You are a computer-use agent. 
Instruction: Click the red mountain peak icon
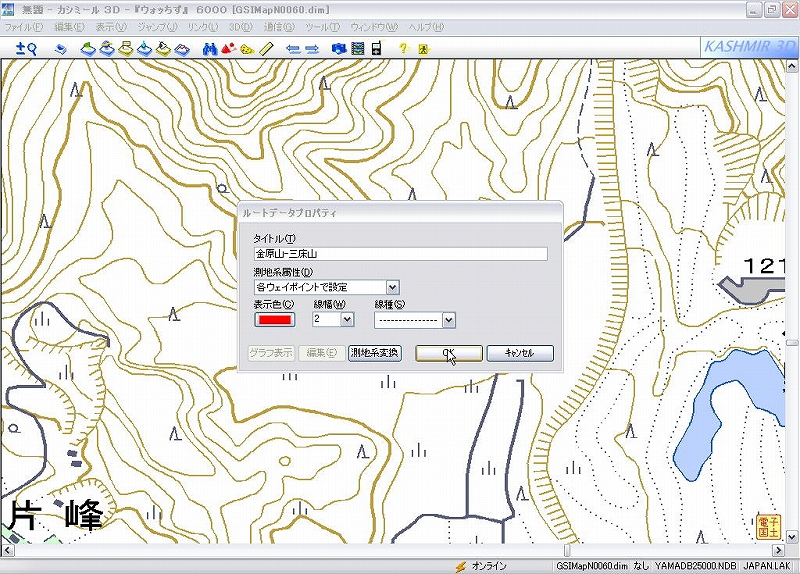tap(229, 48)
